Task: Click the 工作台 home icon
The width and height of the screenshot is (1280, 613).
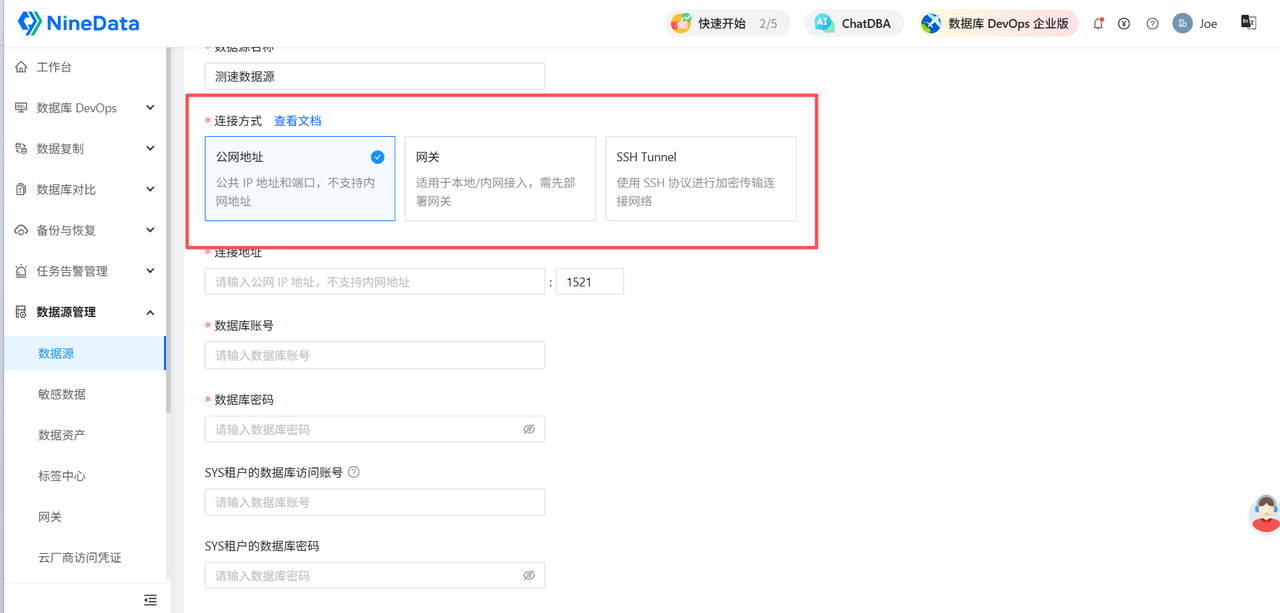Action: (21, 67)
